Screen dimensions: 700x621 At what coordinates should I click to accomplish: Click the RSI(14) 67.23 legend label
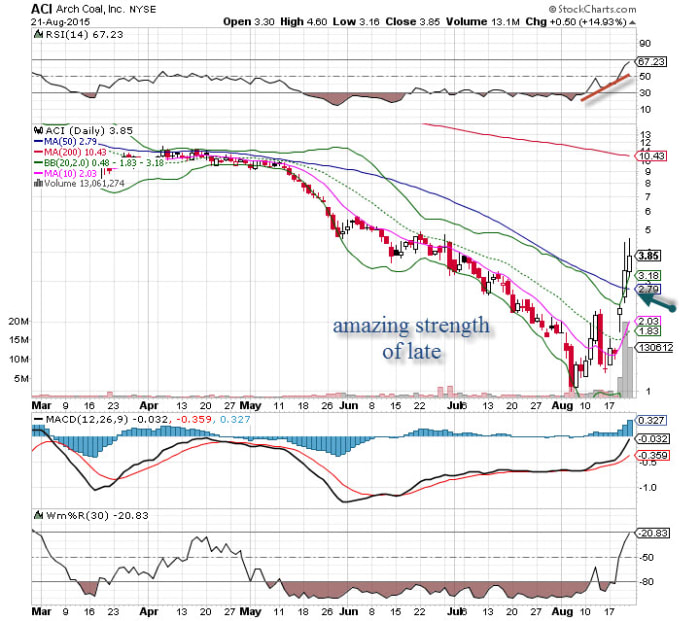pyautogui.click(x=84, y=34)
